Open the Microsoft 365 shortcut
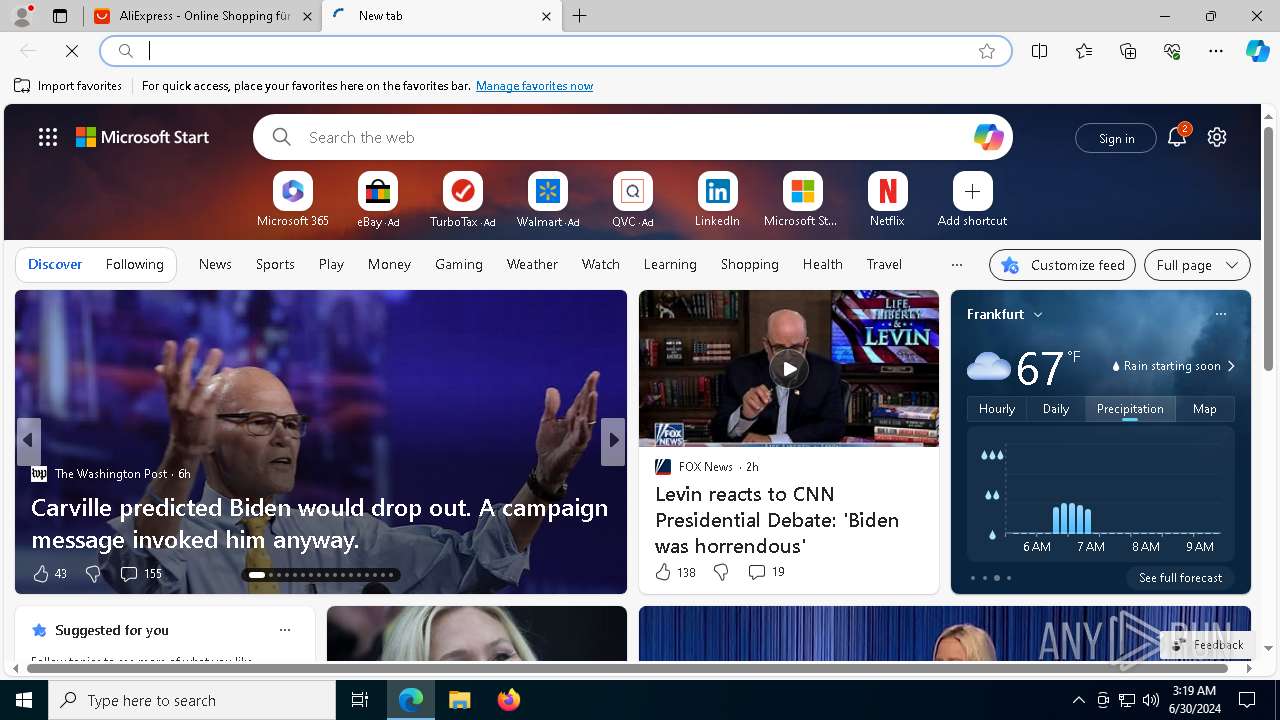The height and width of the screenshot is (720, 1280). [292, 191]
